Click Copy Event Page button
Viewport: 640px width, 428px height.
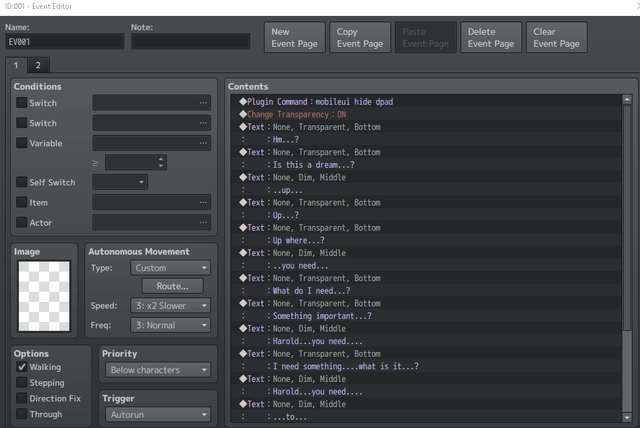point(360,38)
